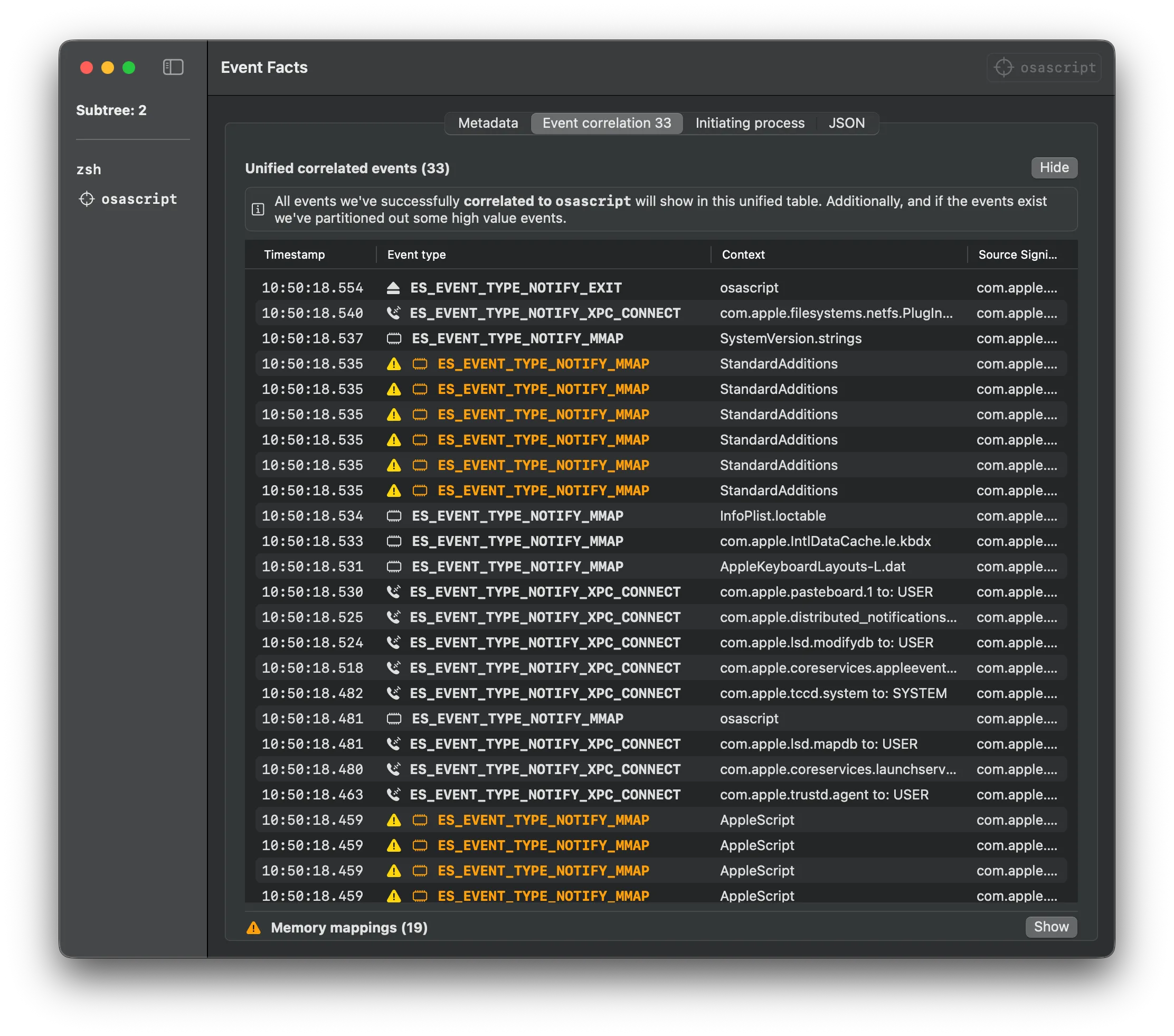Click warning triangle beside Memory mappings (19)
Screen dimensions: 1174x1036
click(253, 928)
